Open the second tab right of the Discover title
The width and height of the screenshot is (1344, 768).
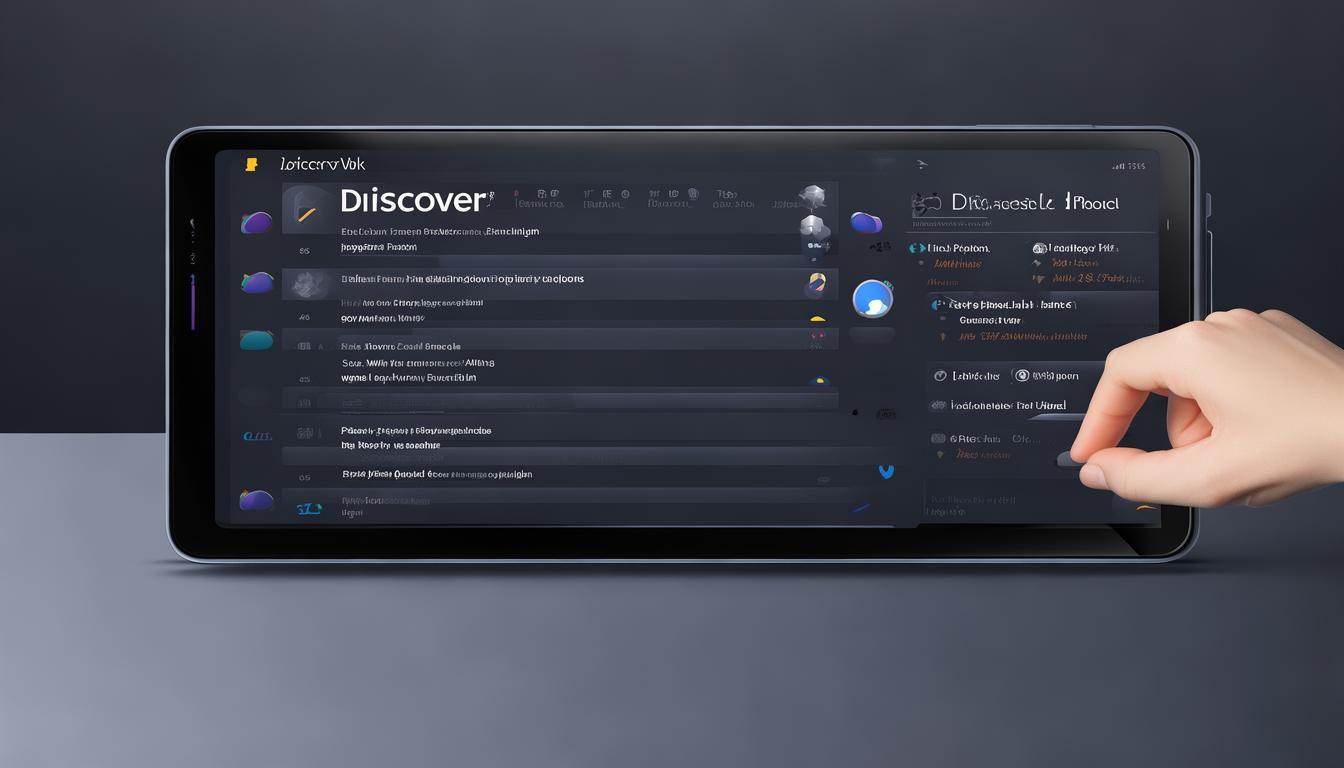tap(604, 198)
